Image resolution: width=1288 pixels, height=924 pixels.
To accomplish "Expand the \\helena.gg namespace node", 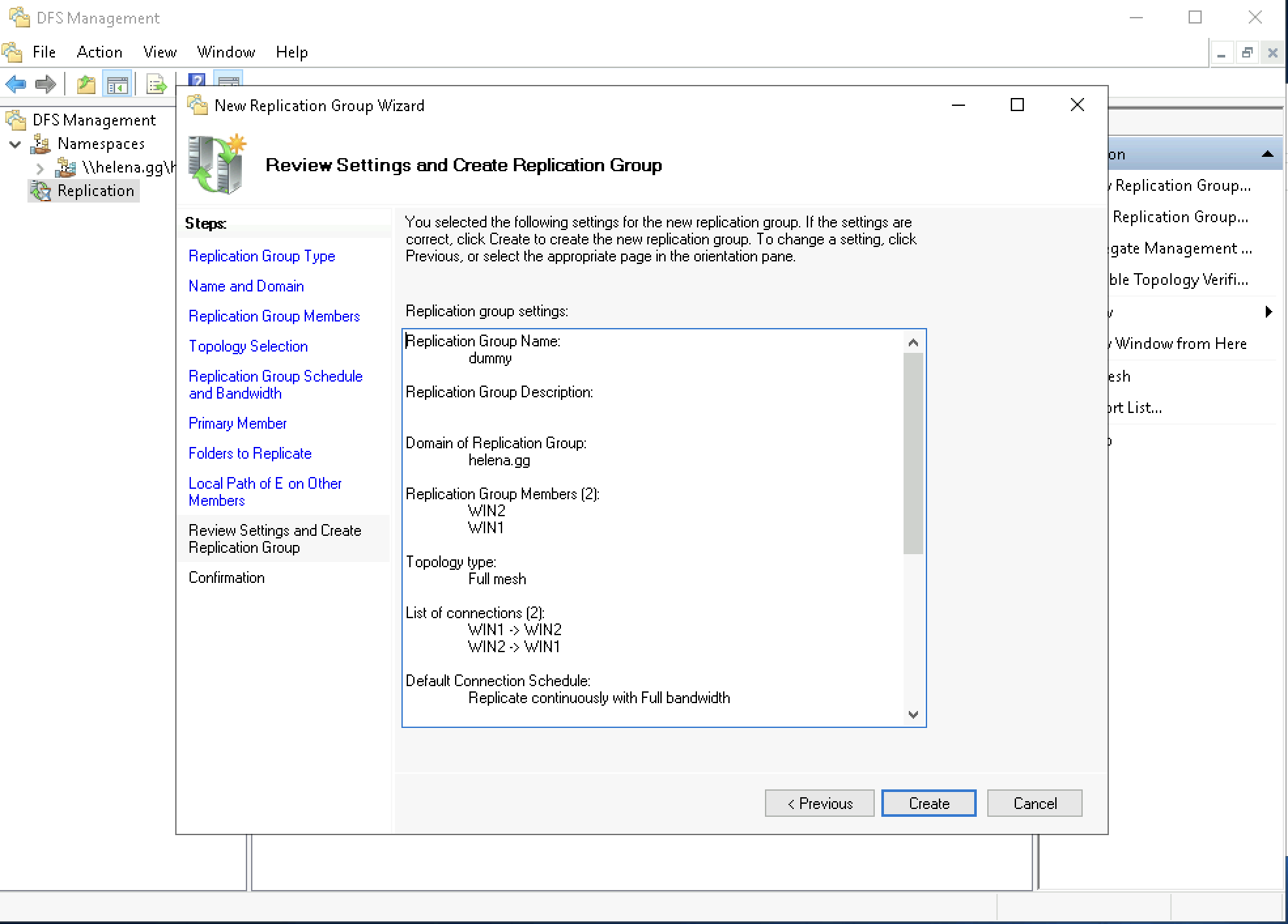I will [x=40, y=168].
